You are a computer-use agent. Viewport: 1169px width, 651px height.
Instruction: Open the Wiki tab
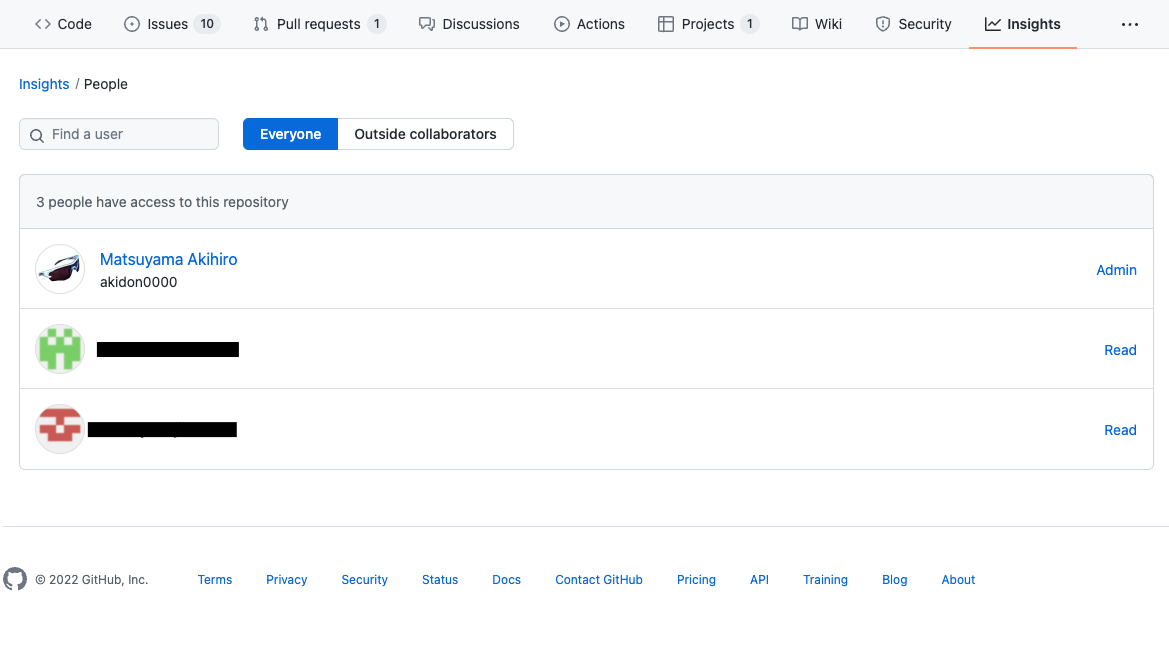coord(816,24)
